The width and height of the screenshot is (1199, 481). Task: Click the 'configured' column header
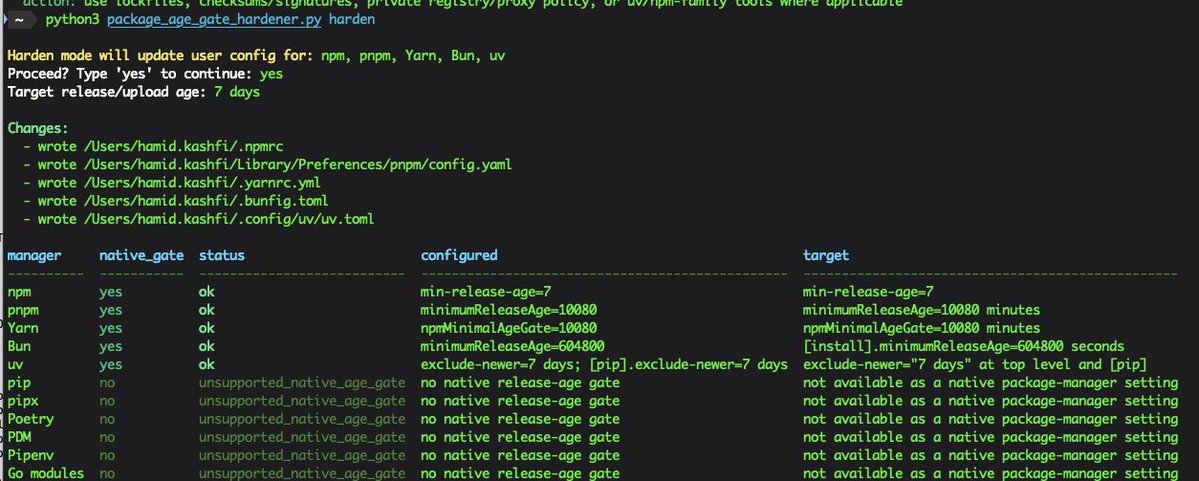(459, 255)
